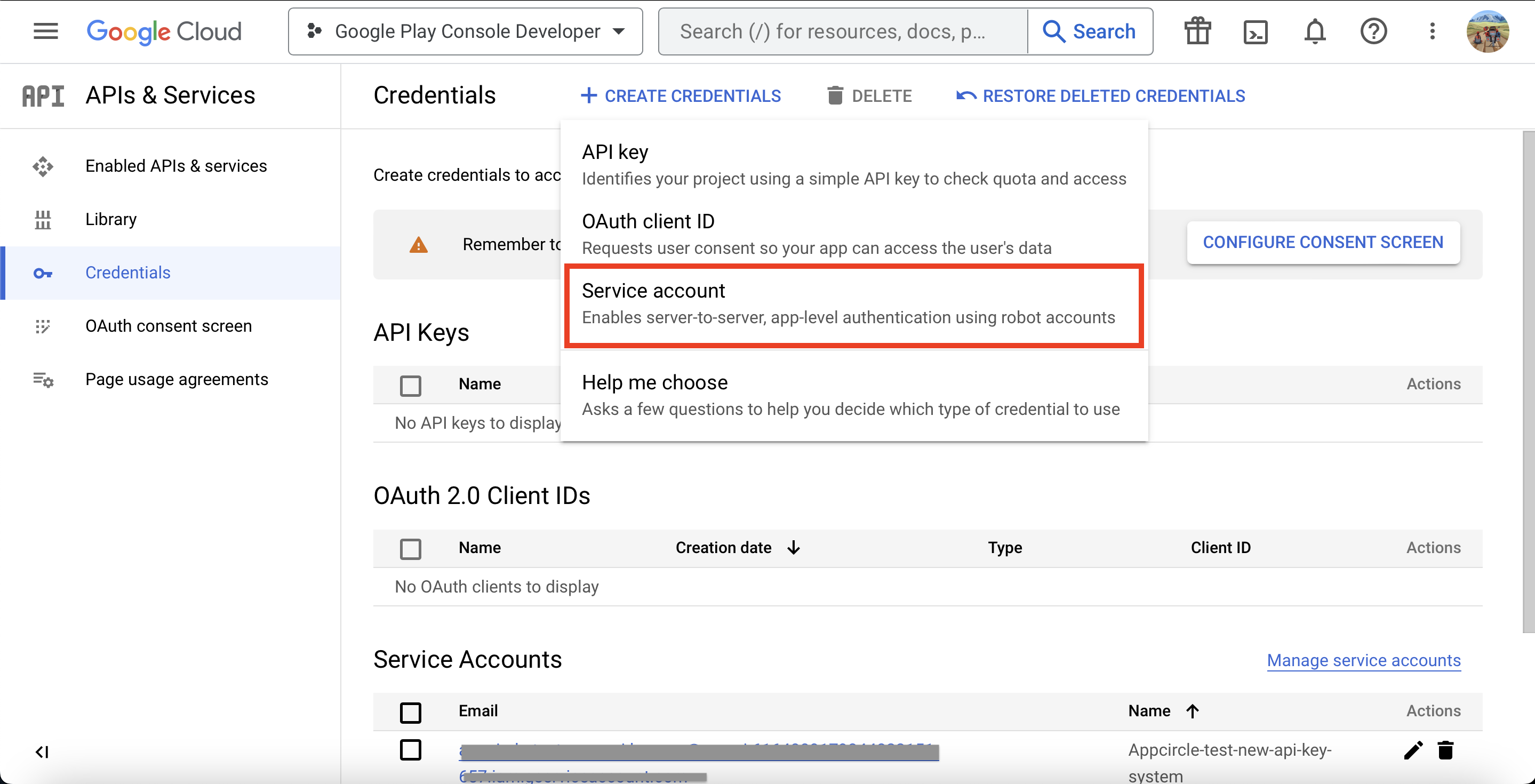Click the OAuth consent screen icon
The height and width of the screenshot is (784, 1535).
(x=42, y=325)
